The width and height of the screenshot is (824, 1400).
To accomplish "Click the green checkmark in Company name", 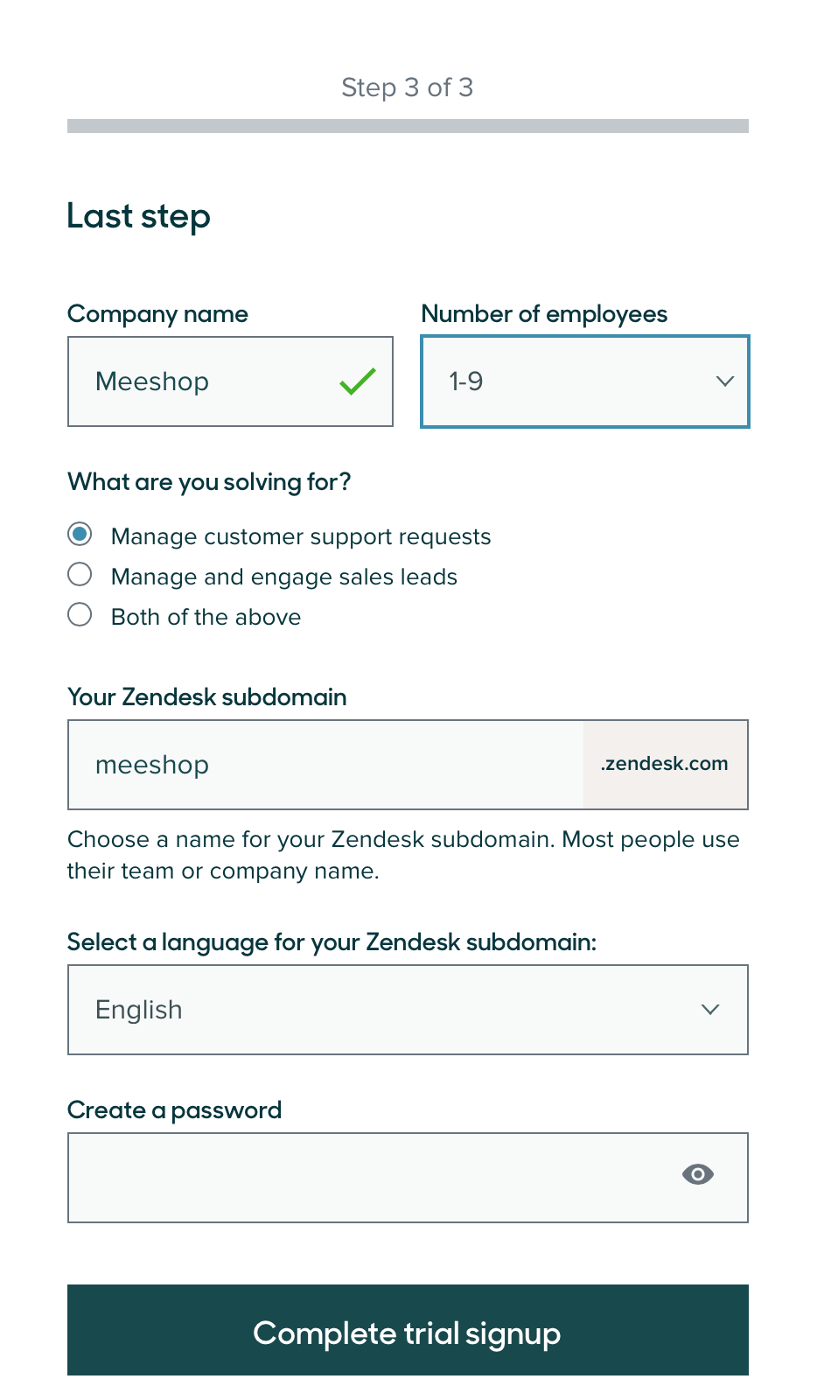I will tap(358, 381).
